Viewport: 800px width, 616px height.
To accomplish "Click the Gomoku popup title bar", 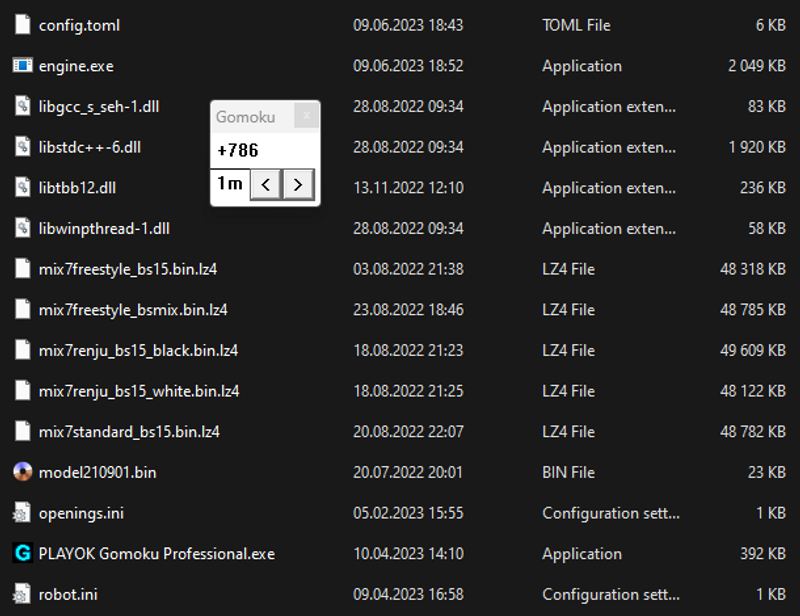I will point(253,117).
